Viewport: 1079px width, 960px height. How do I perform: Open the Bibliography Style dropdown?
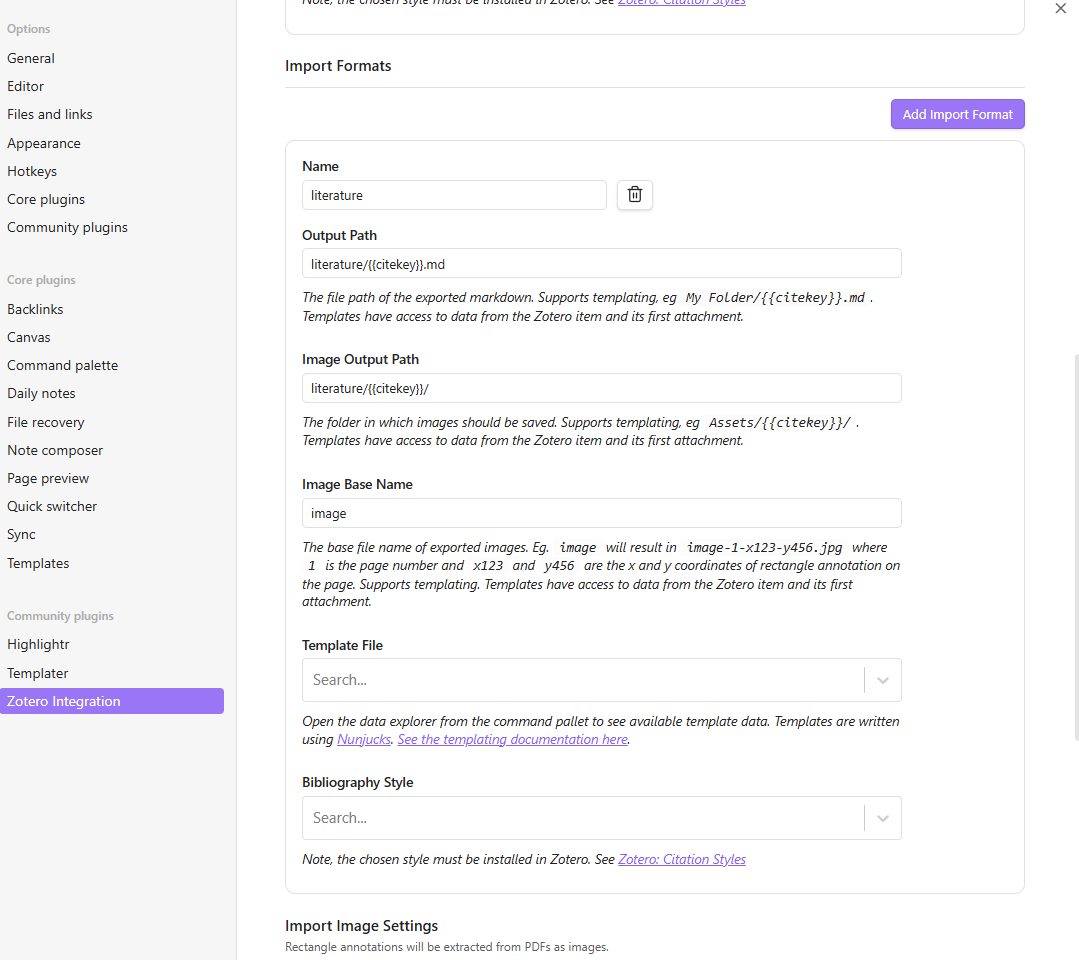pos(882,817)
